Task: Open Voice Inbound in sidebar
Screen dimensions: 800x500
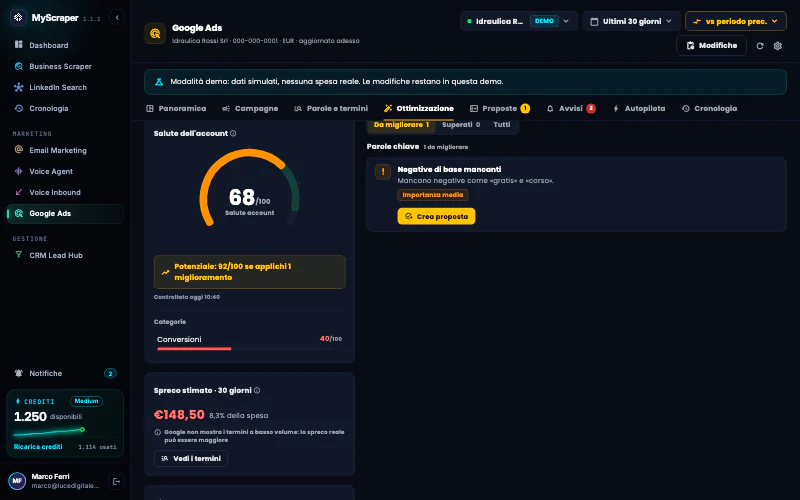Action: point(65,192)
